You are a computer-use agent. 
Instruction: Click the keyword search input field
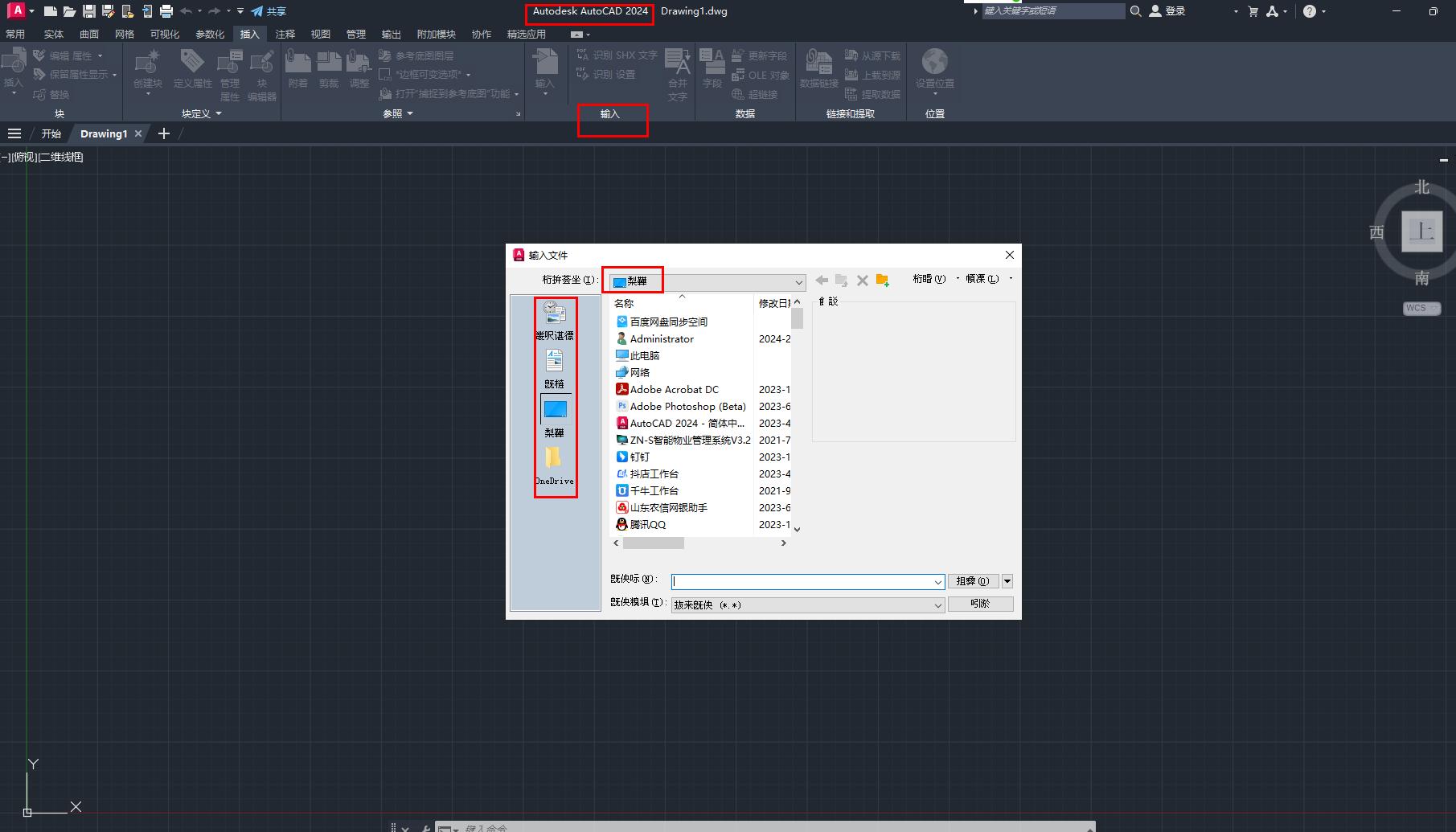[1053, 11]
